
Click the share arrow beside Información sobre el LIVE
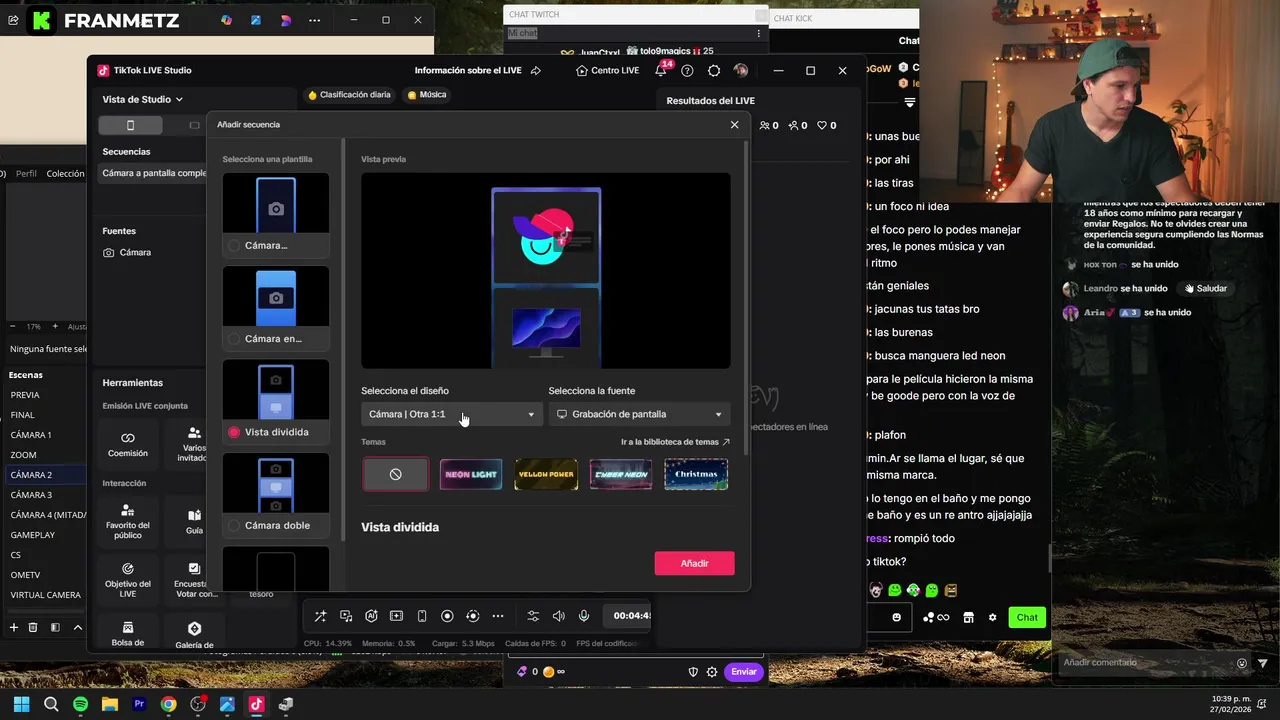536,71
